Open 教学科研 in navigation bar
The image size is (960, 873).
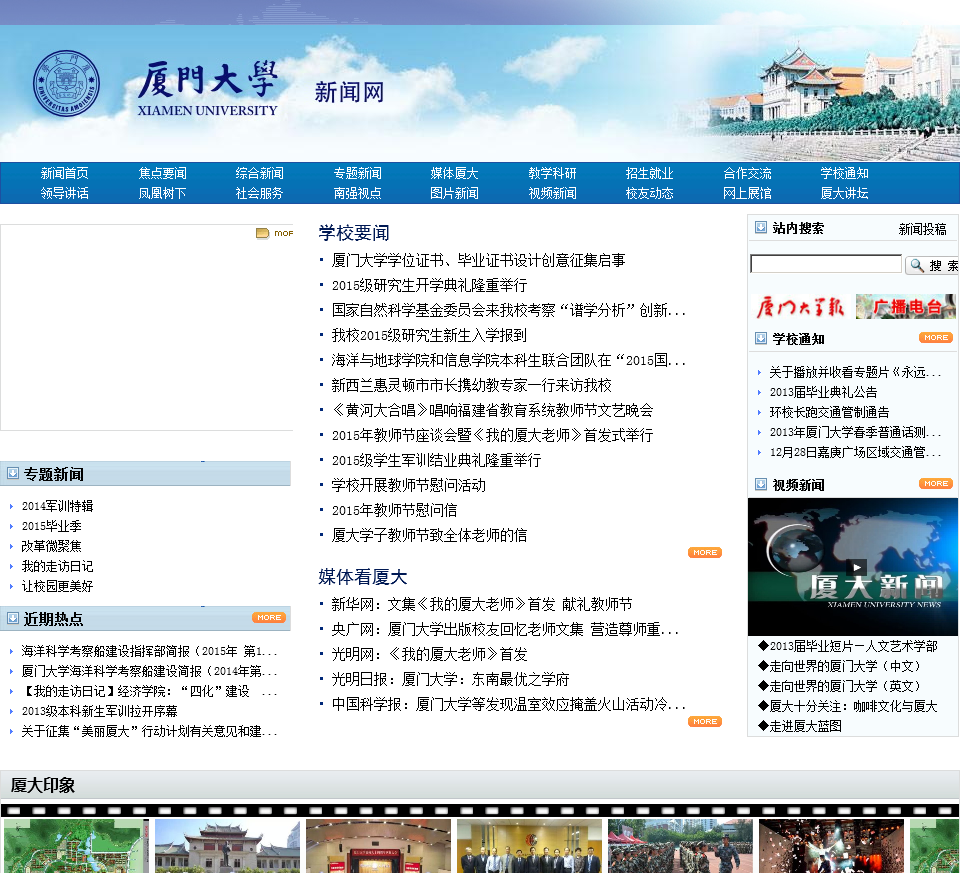point(552,173)
